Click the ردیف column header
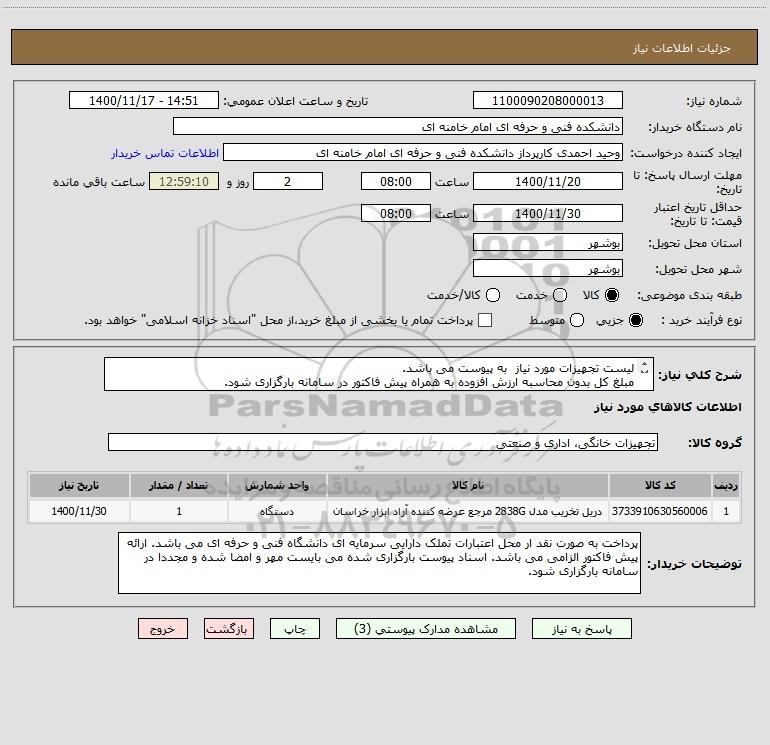The image size is (770, 745). coord(726,485)
